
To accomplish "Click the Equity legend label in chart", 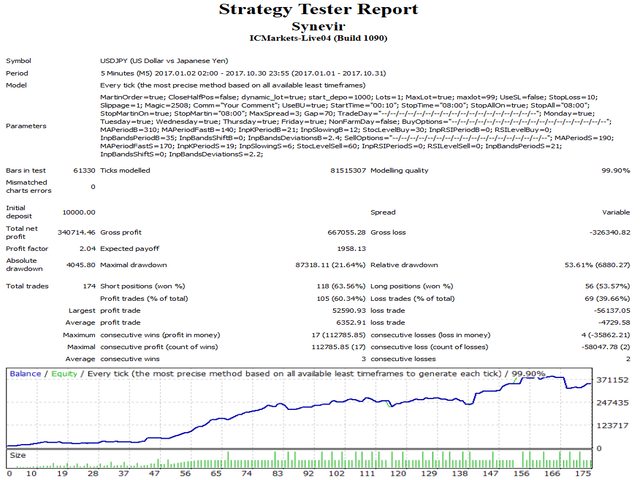I will point(62,373).
